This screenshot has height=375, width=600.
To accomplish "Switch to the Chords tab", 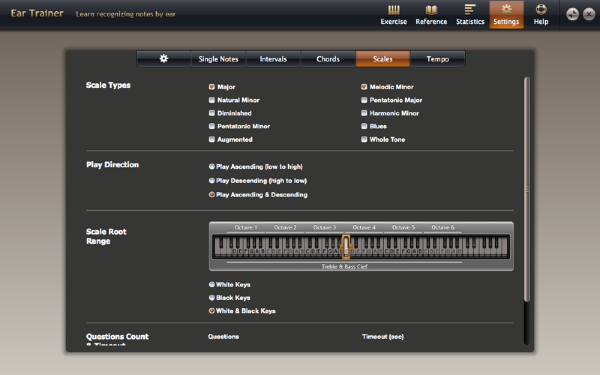I will pos(328,59).
